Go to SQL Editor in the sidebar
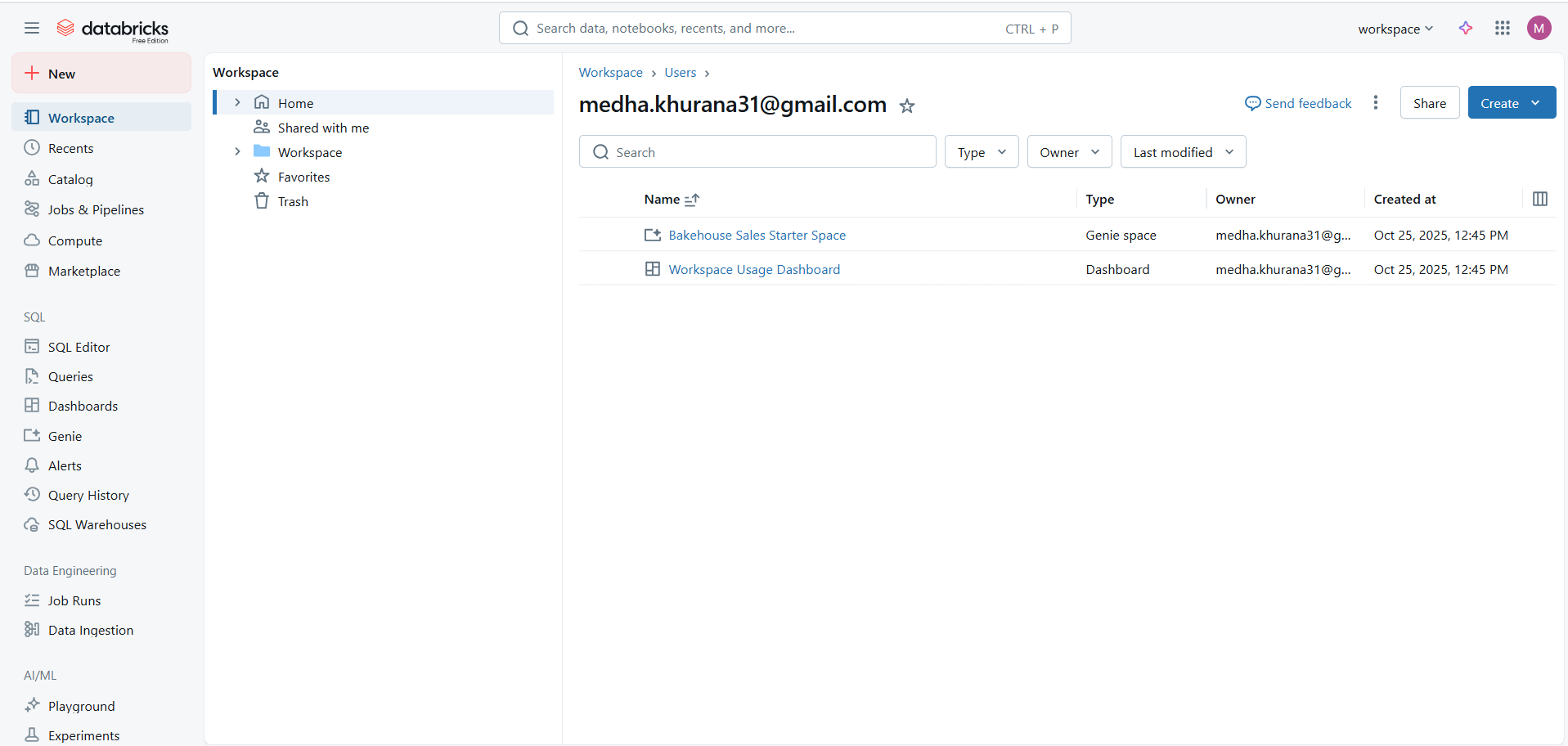The height and width of the screenshot is (746, 1568). point(79,348)
